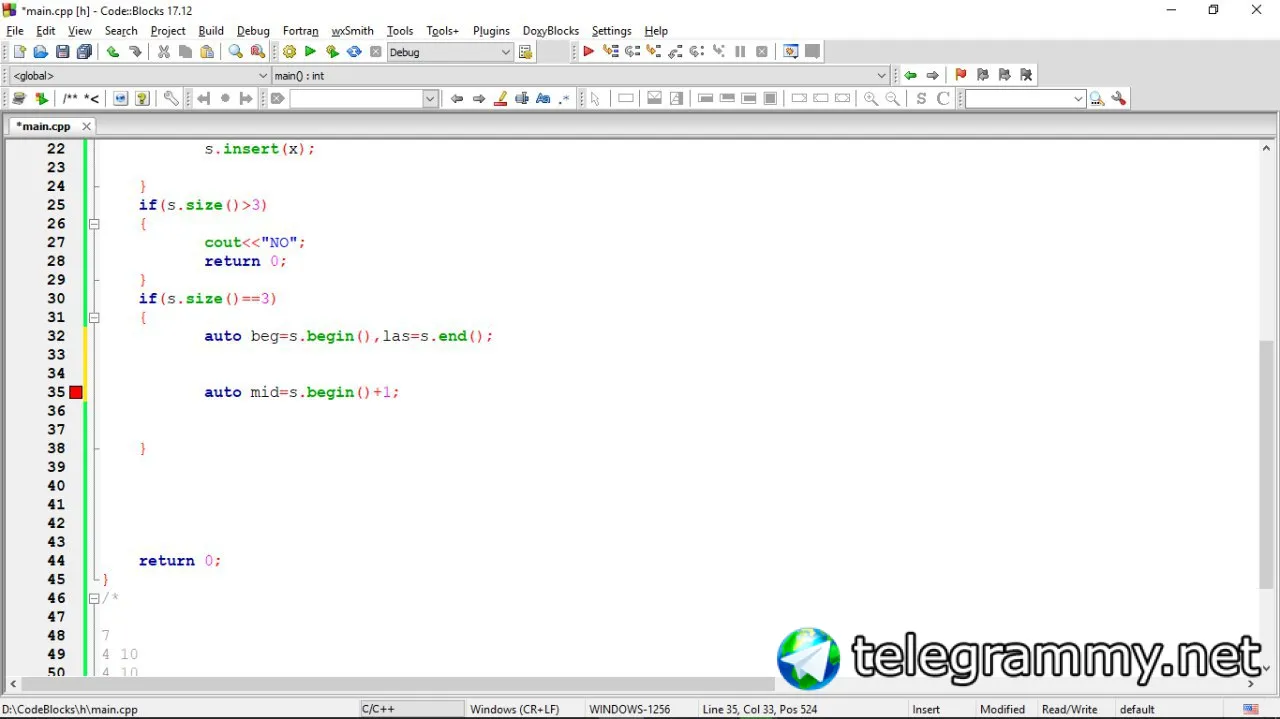This screenshot has height=719, width=1280.
Task: Toggle bookmark with the red flag
Action: click(x=961, y=75)
